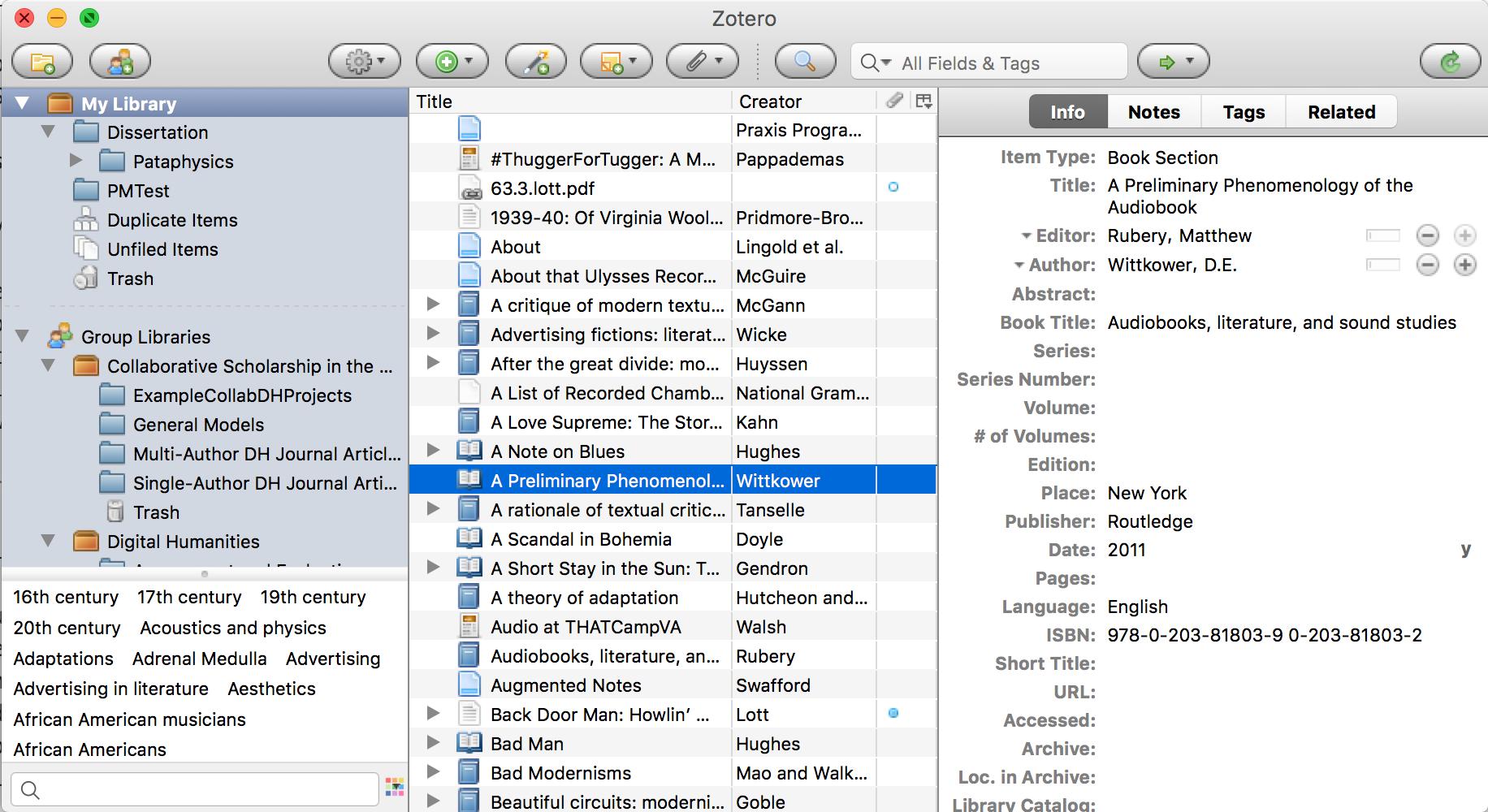Viewport: 1488px width, 812px height.
Task: Select the 19th century tag
Action: 313,597
